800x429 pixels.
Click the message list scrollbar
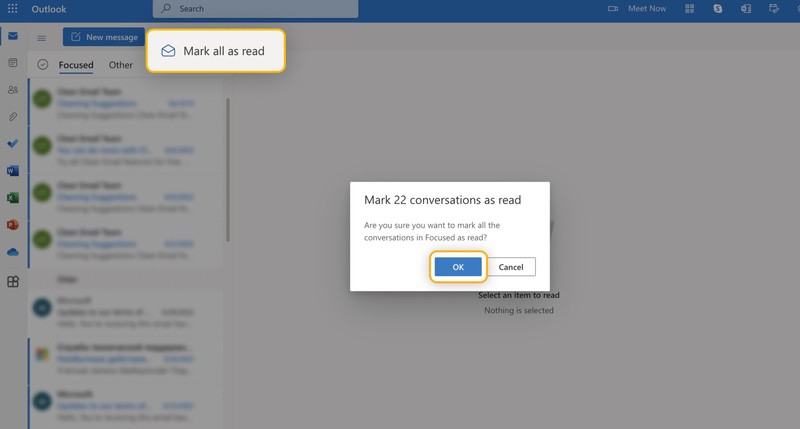click(228, 170)
